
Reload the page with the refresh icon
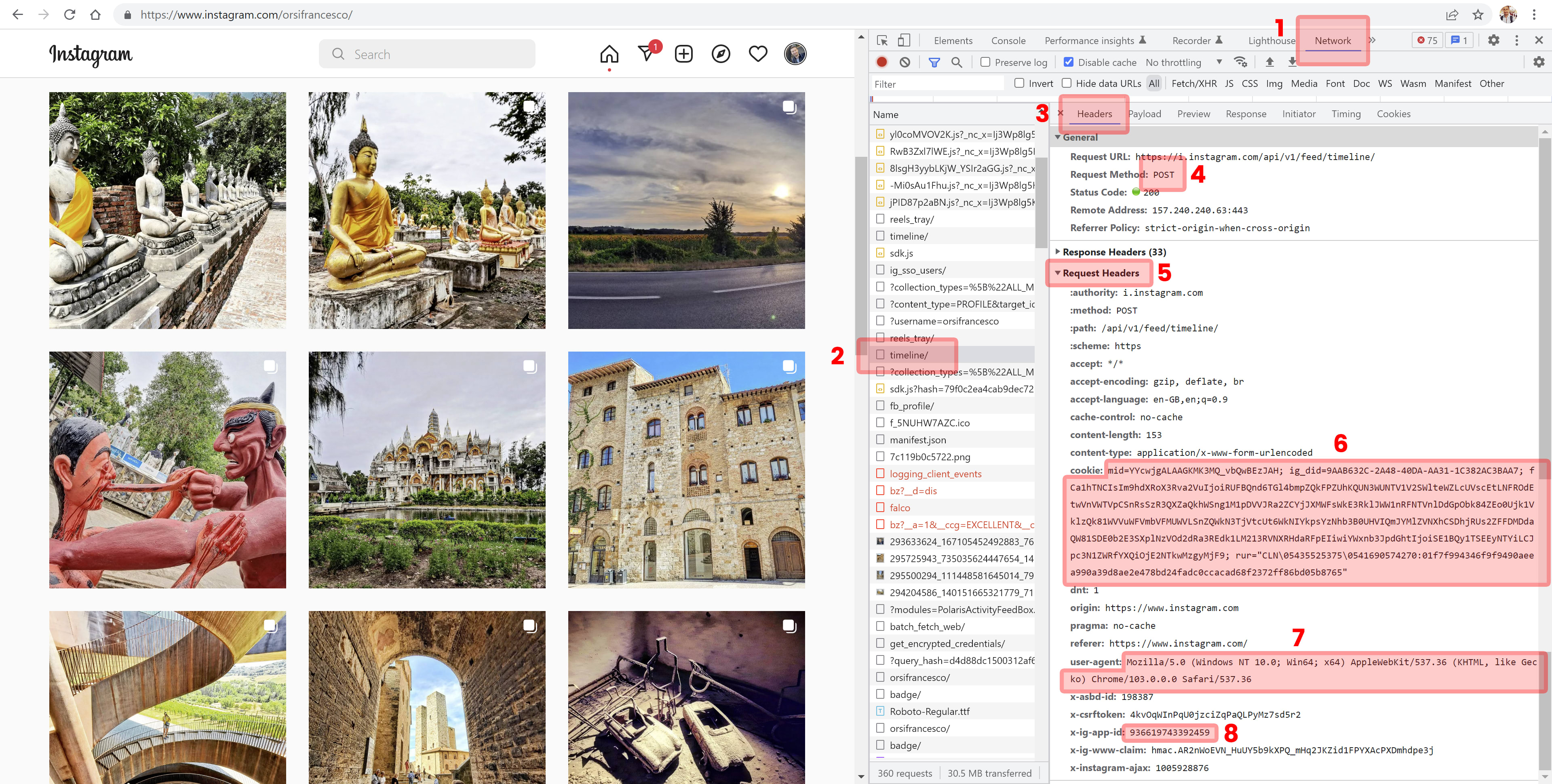coord(69,15)
